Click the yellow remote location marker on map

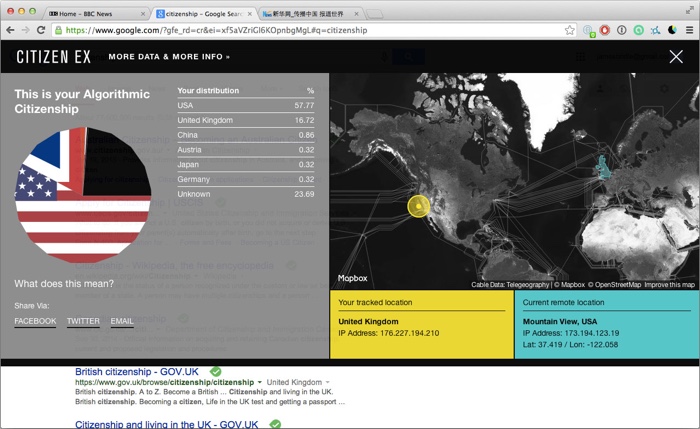tap(418, 206)
